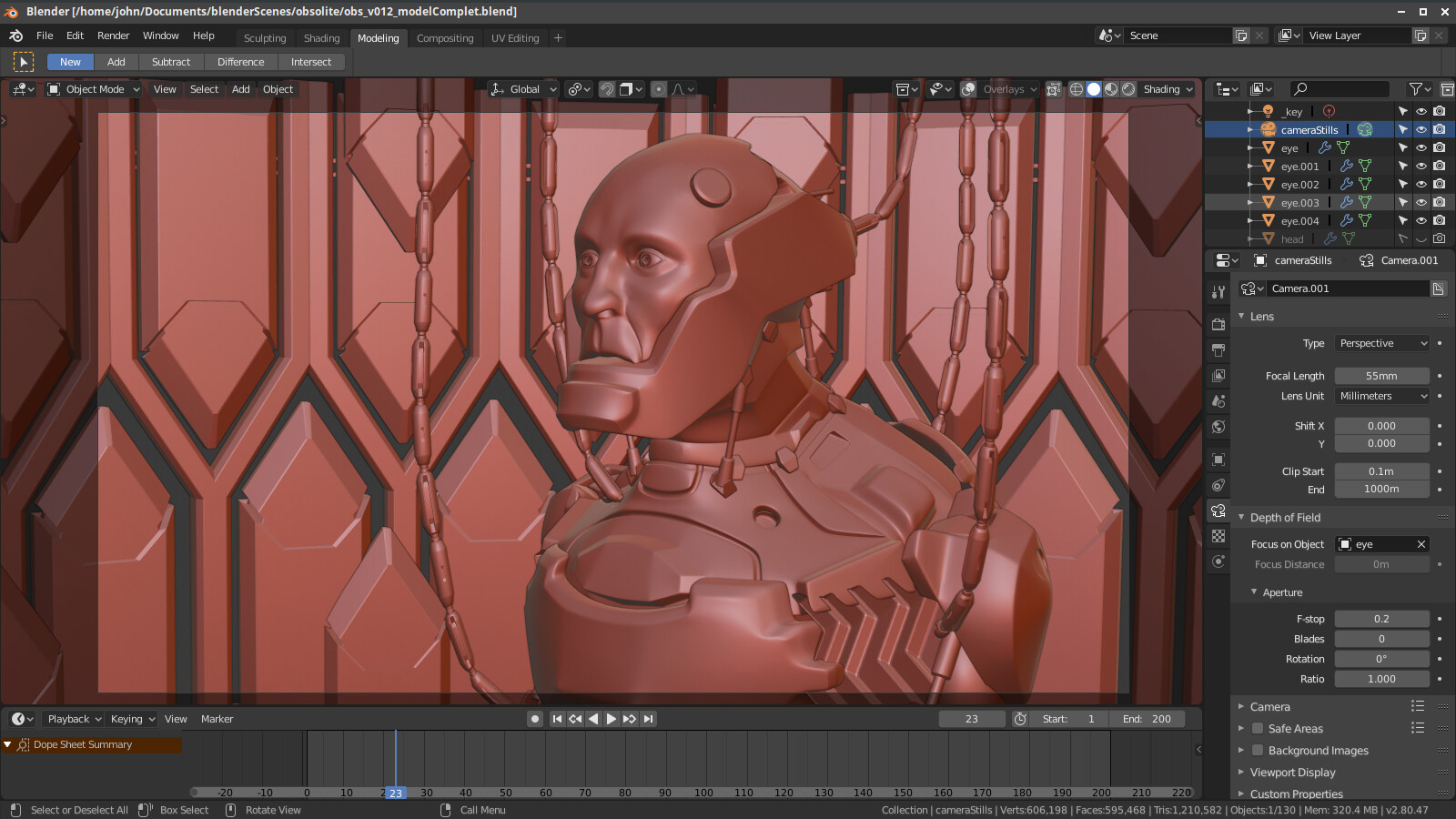Viewport: 1456px width, 819px height.
Task: Clear the Focus on Object eye field
Action: 1421,544
